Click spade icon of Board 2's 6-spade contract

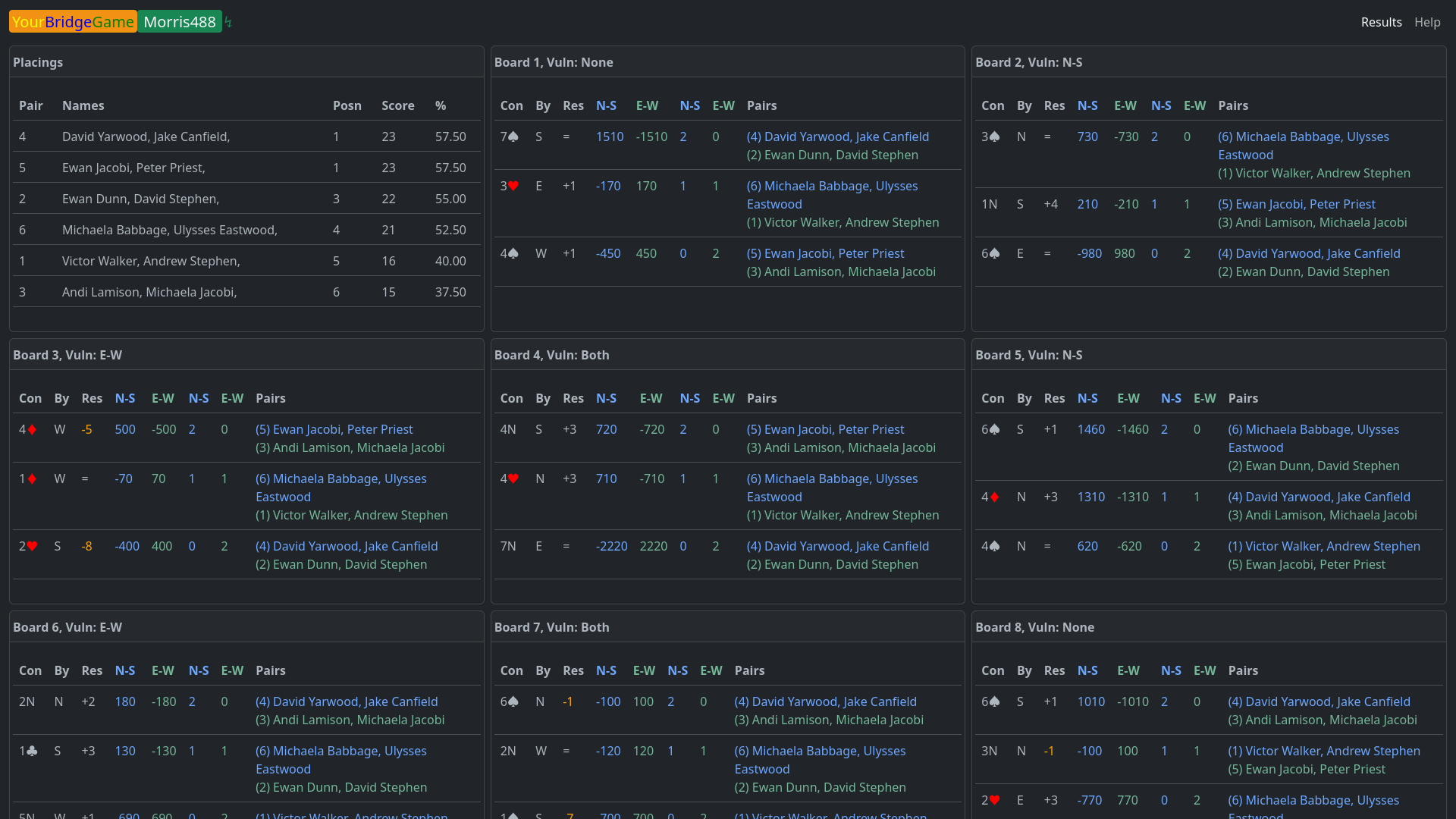click(x=994, y=253)
